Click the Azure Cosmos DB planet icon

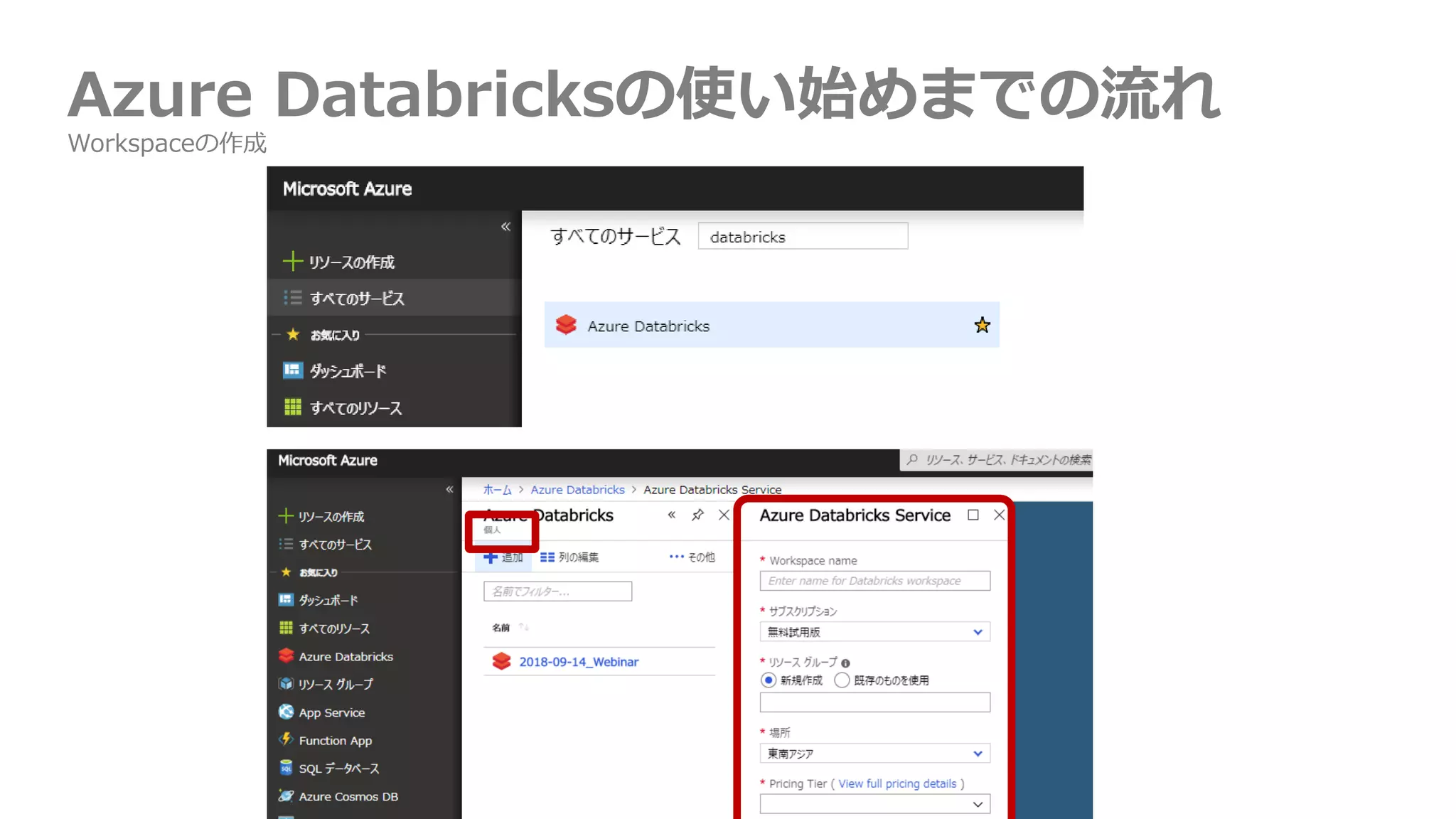pos(286,796)
